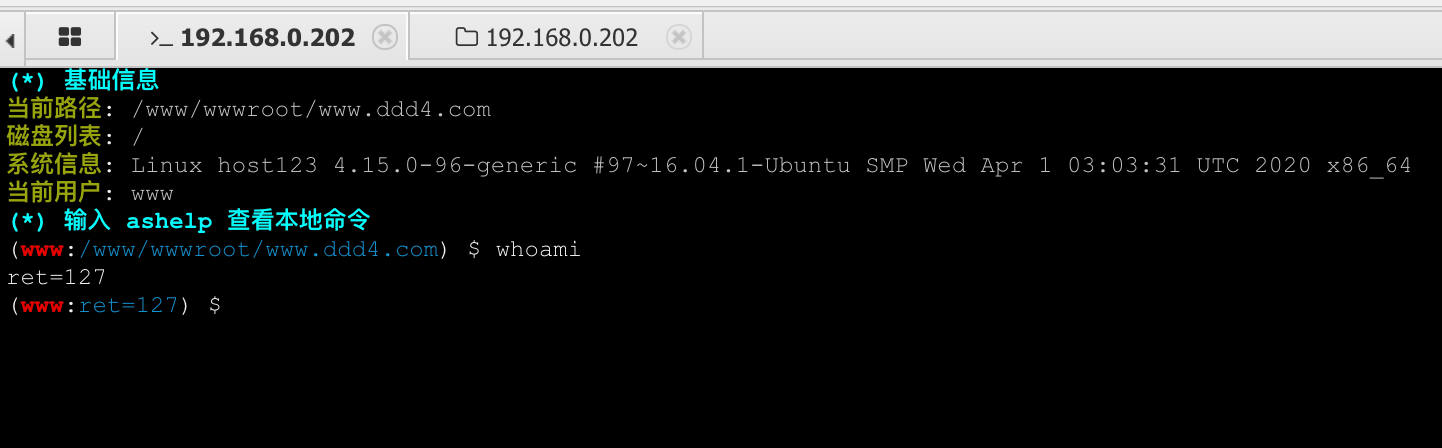Click the blue ret=127 in the last prompt
The height and width of the screenshot is (448, 1442).
pos(128,305)
